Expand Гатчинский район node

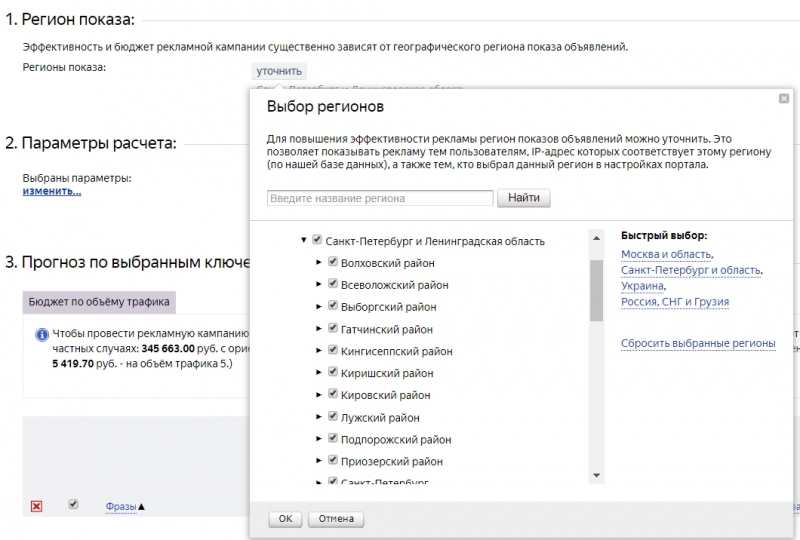point(319,329)
